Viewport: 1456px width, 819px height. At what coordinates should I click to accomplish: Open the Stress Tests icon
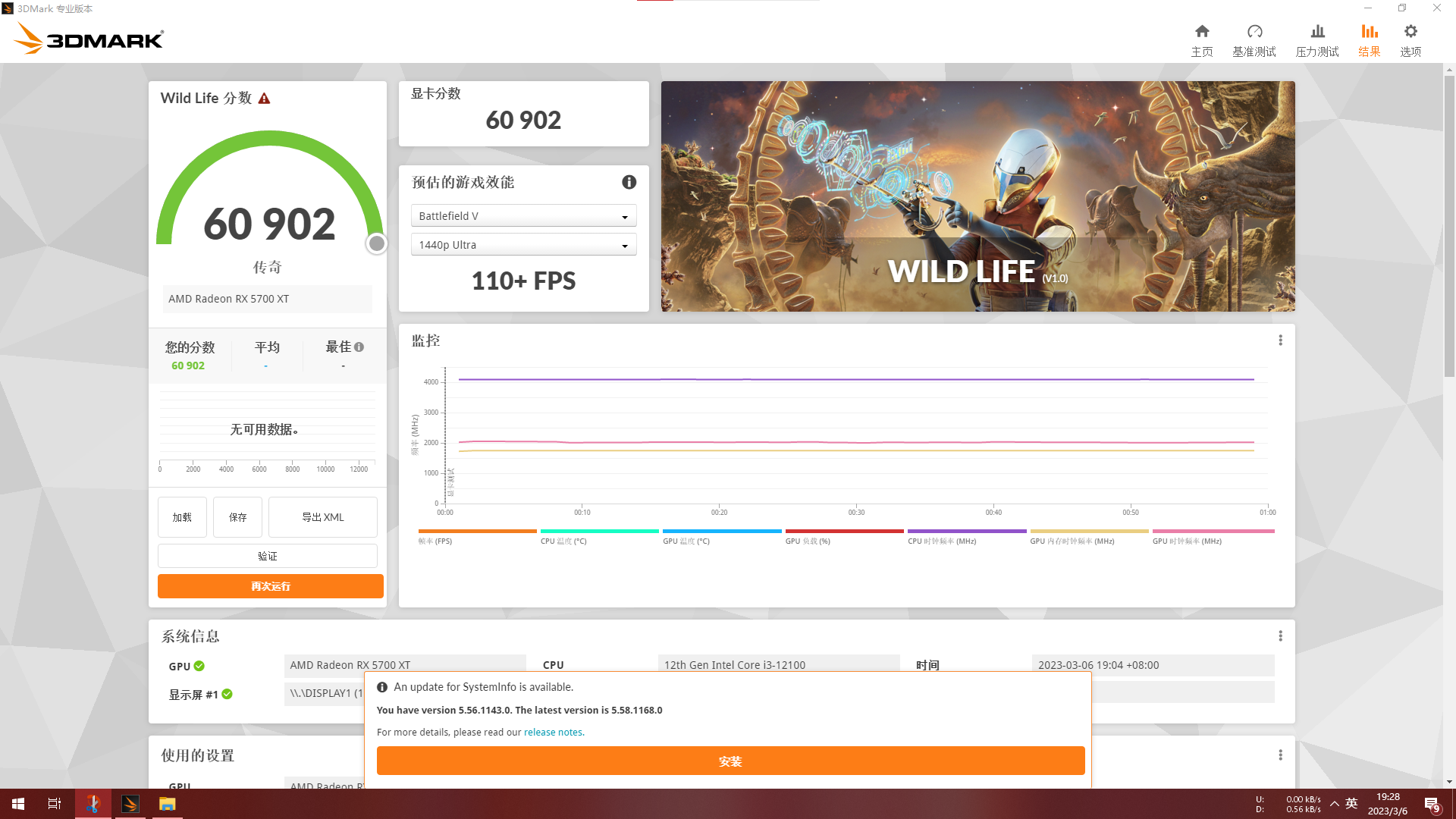click(1317, 39)
